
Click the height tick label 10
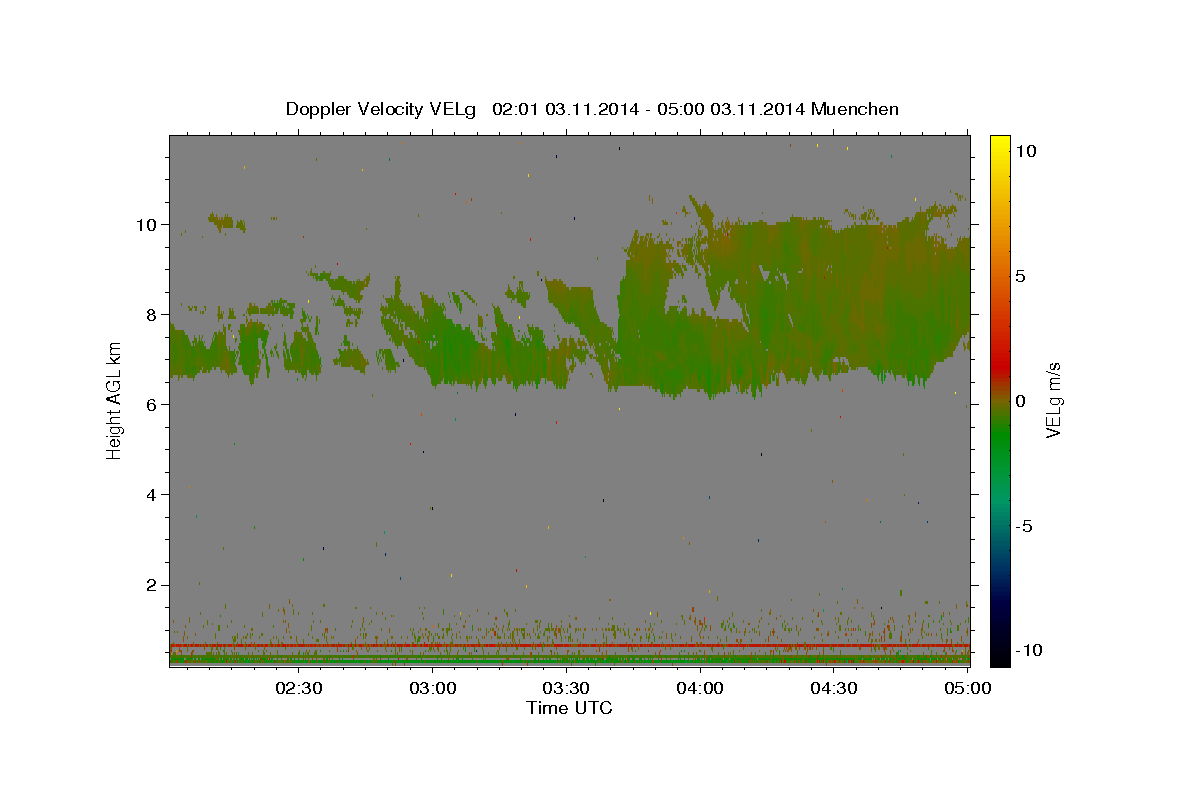(x=146, y=224)
